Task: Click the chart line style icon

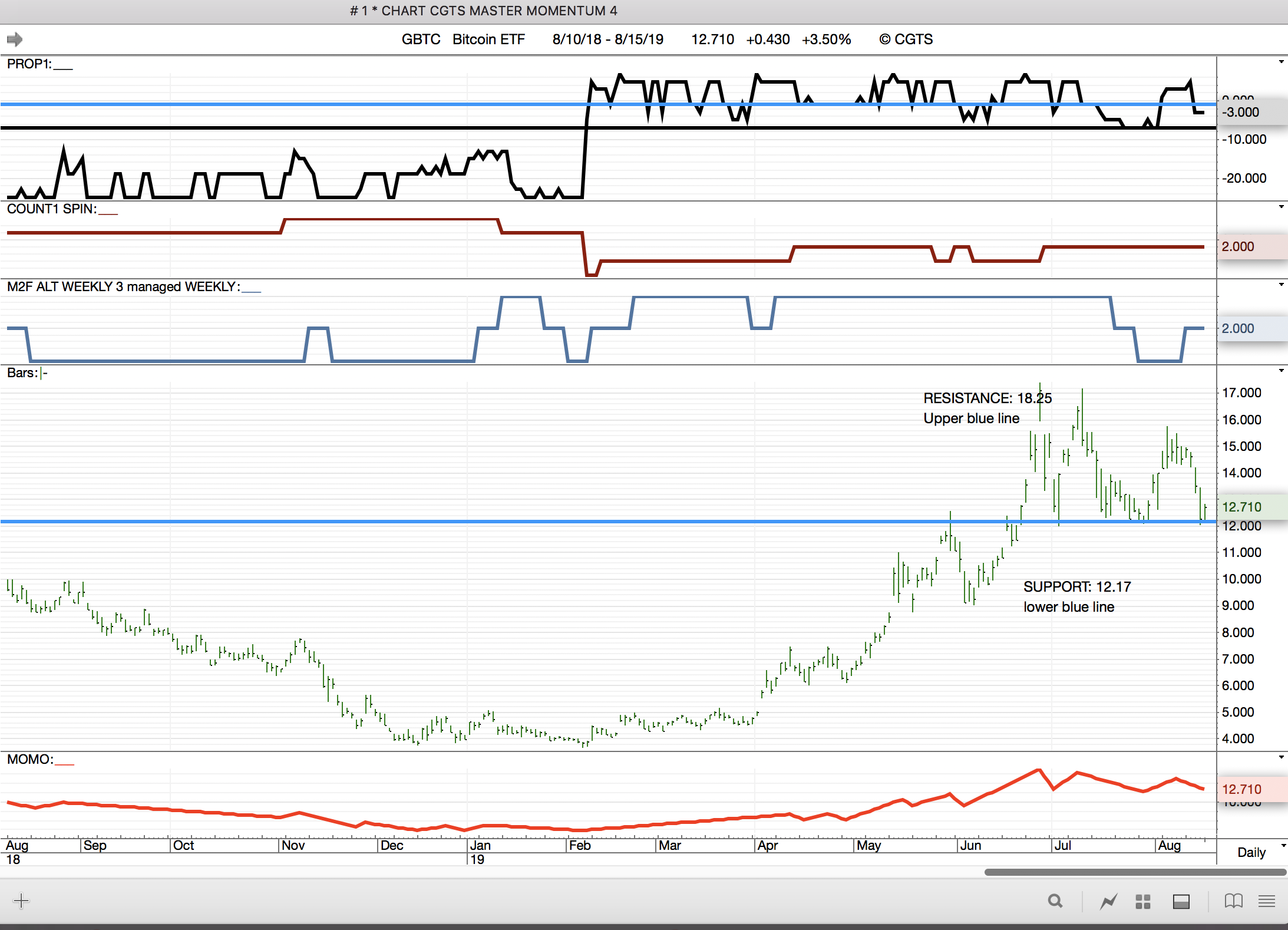Action: click(1109, 901)
